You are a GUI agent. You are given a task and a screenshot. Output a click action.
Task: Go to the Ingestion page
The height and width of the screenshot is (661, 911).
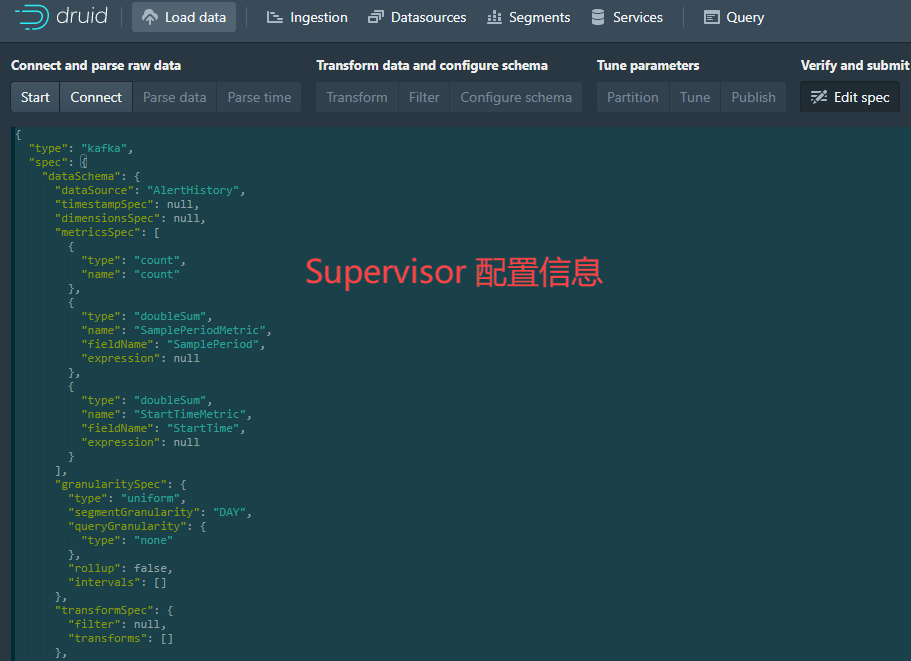[307, 17]
